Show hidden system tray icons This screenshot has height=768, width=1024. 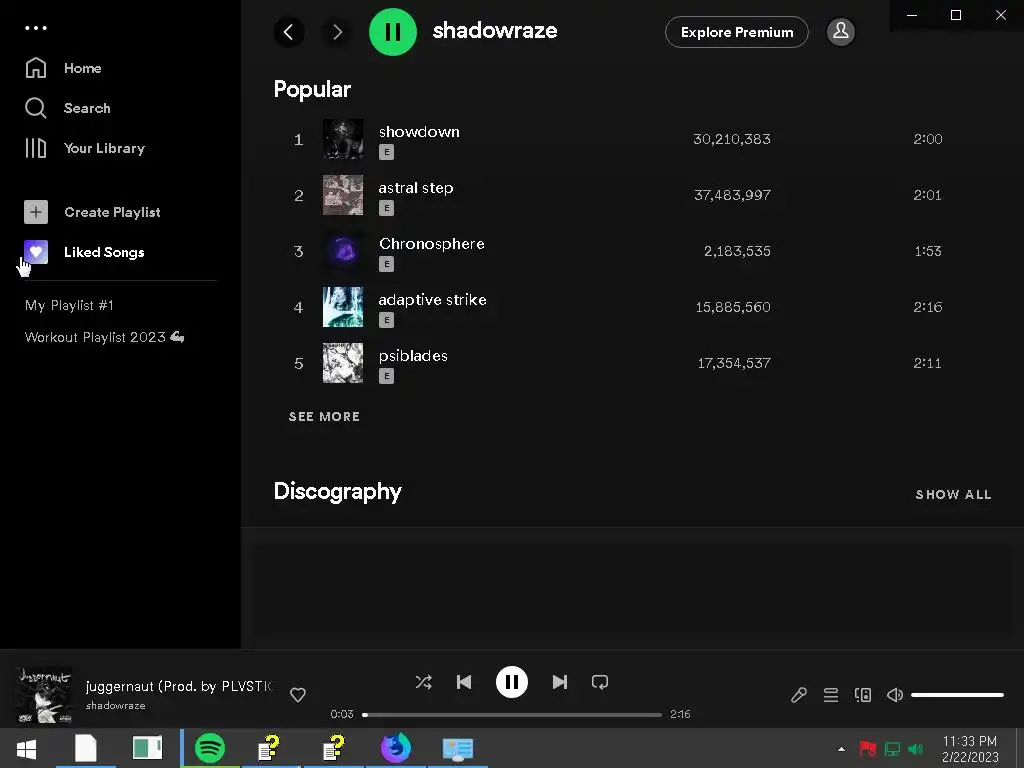[841, 749]
